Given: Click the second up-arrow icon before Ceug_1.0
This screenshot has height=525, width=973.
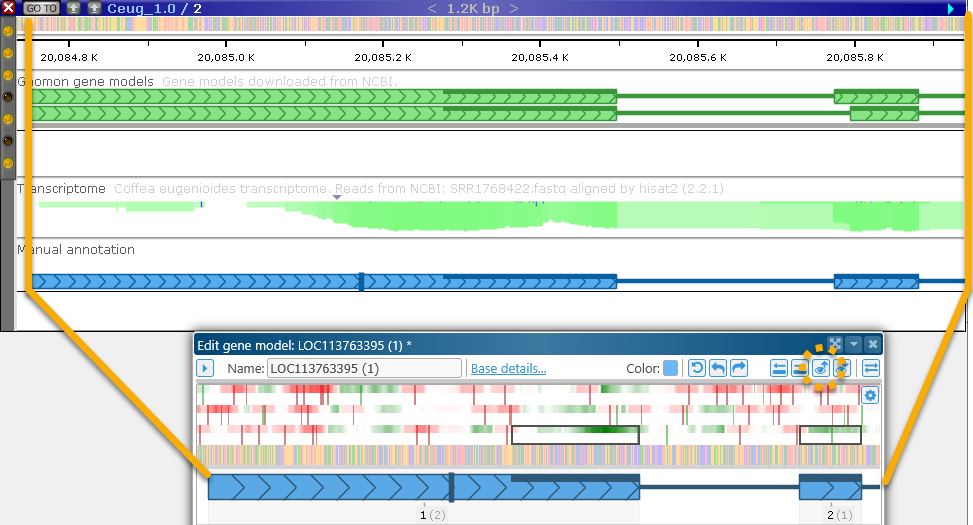Looking at the screenshot, I should point(94,8).
